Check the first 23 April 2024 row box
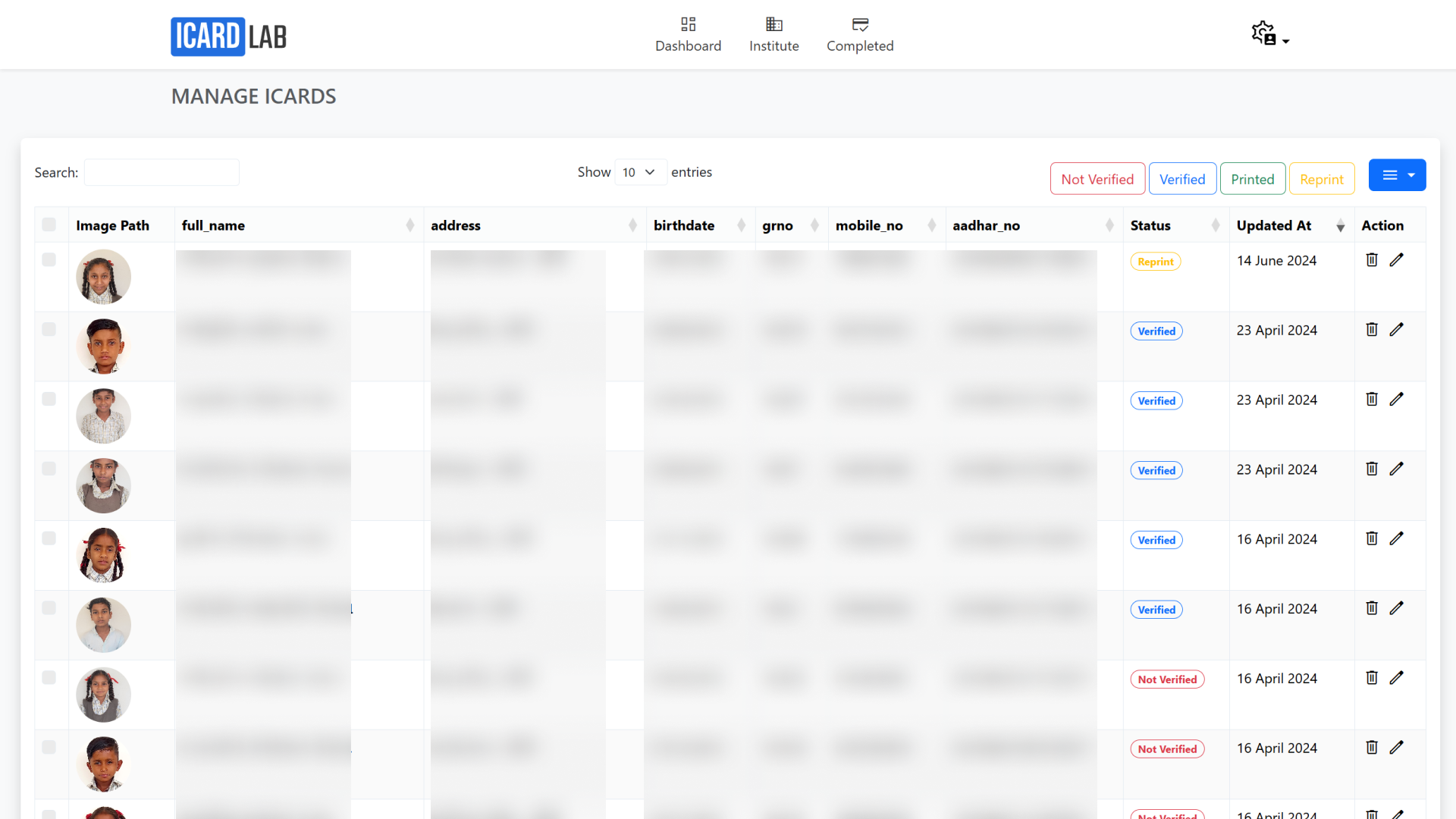Viewport: 1456px width, 819px height. coord(49,330)
